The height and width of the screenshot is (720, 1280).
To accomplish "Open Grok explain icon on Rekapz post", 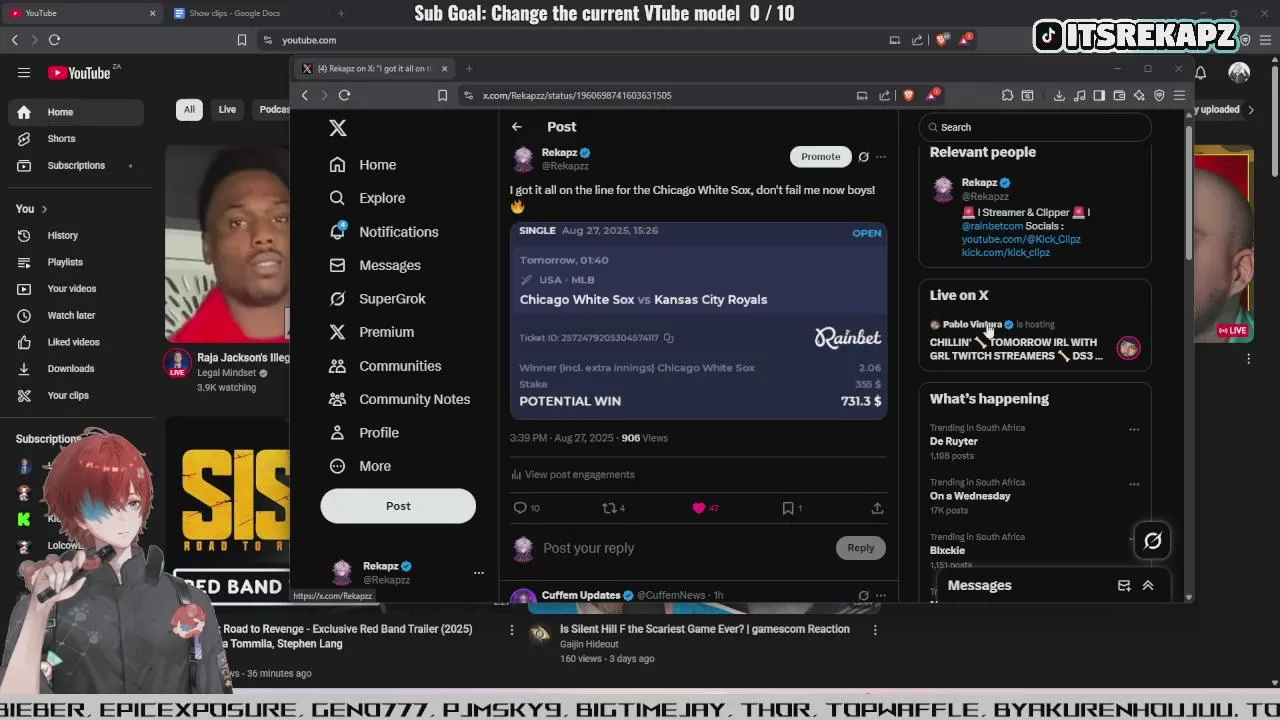I will (x=864, y=157).
